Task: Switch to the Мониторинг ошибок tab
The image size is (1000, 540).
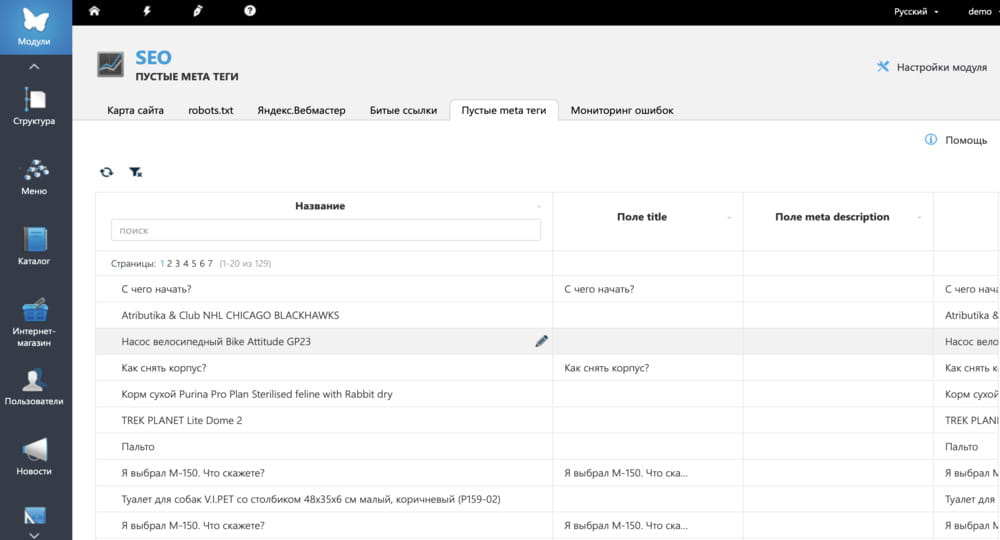Action: (621, 110)
